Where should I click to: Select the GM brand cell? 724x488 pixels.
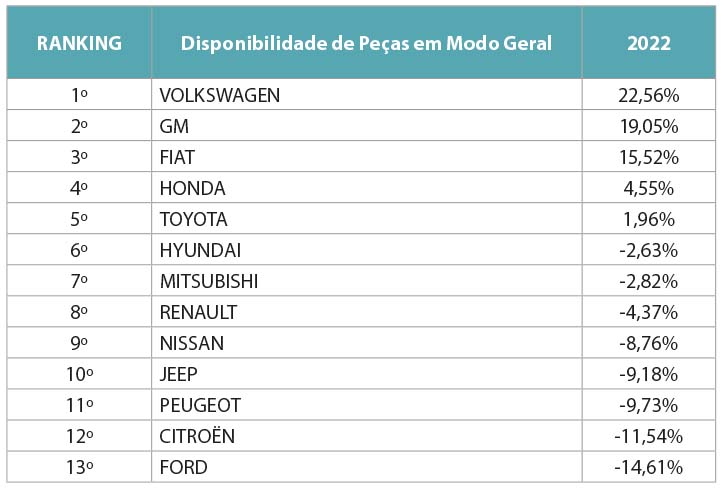tap(174, 127)
